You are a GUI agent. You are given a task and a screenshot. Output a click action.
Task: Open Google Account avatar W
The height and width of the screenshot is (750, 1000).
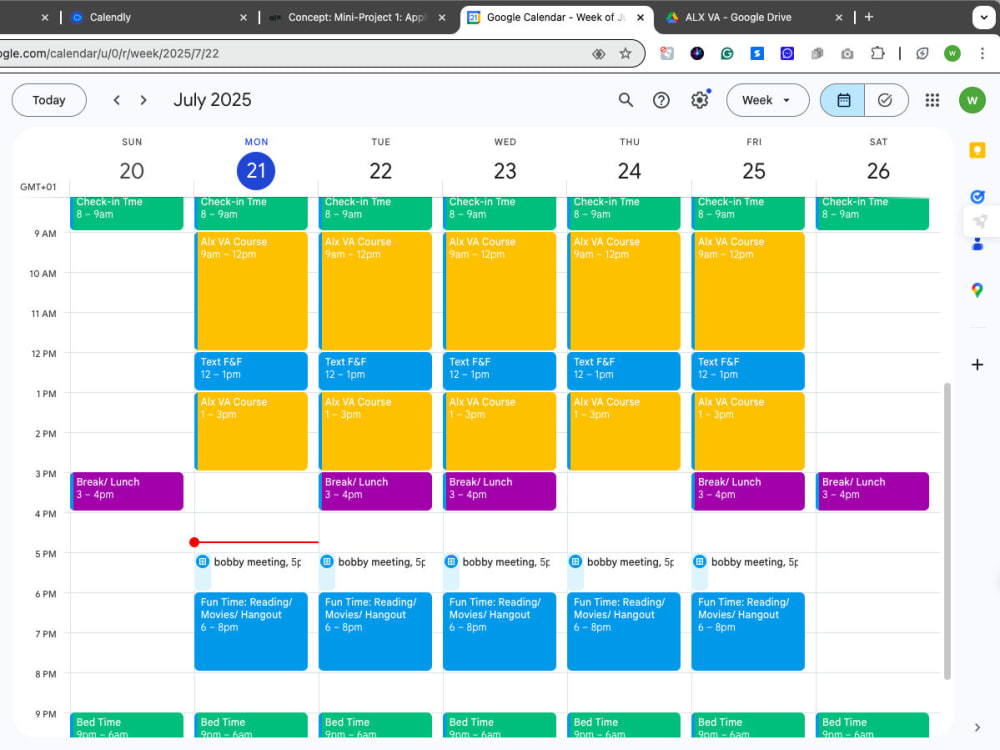pyautogui.click(x=972, y=100)
